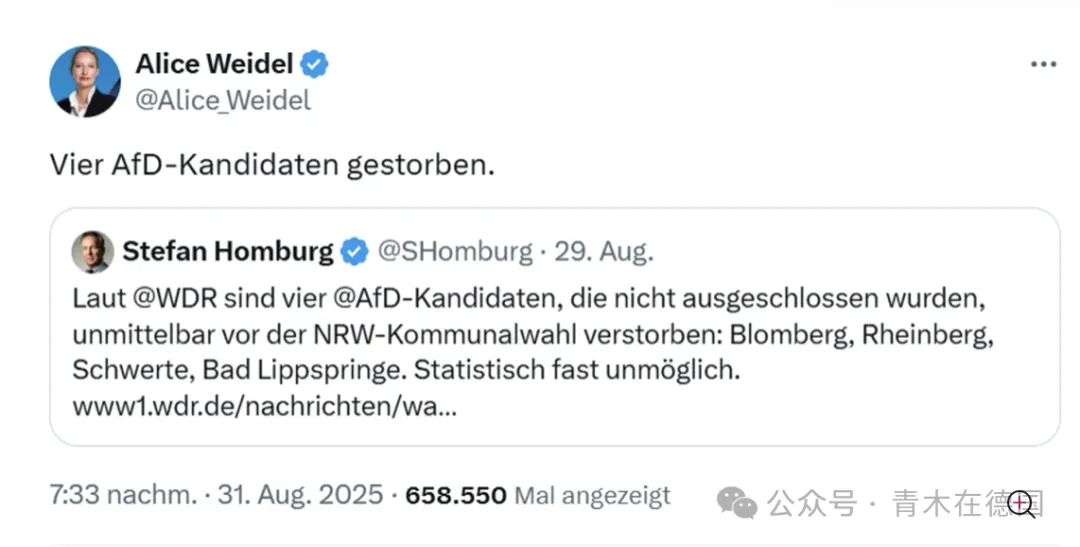Click Alice Weidel's blue verified badge
The image size is (1080, 547).
click(x=316, y=65)
